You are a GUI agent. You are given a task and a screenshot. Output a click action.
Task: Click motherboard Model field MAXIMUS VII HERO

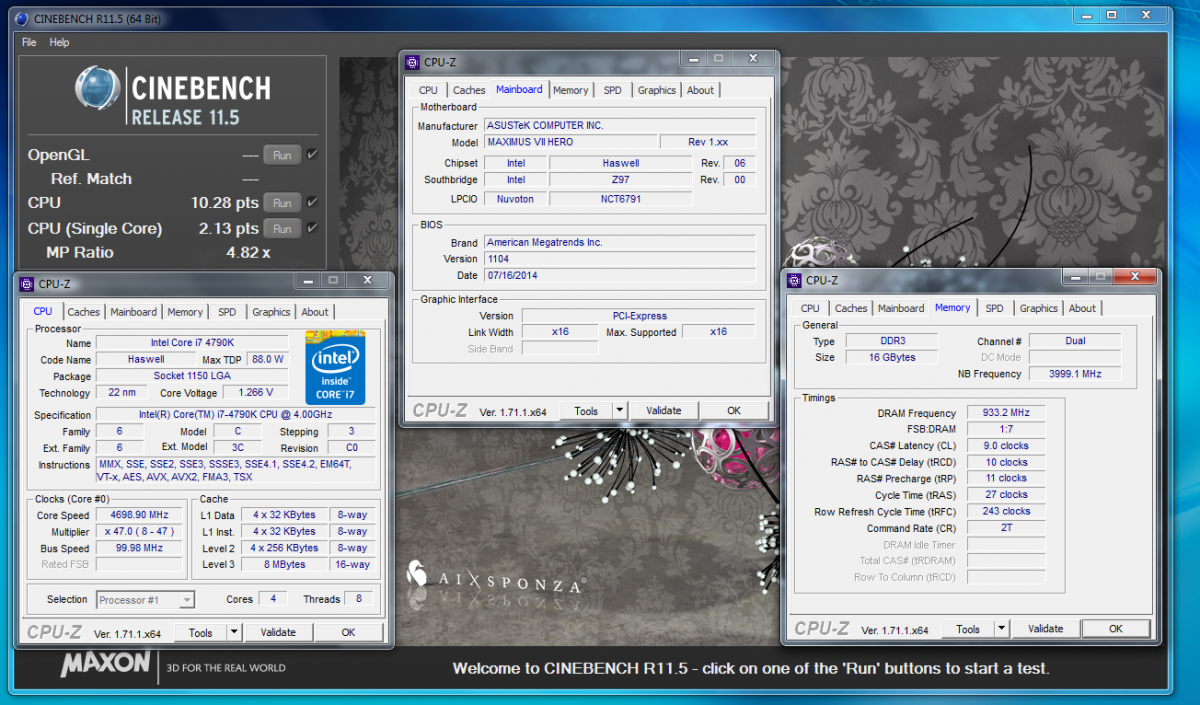pos(570,142)
